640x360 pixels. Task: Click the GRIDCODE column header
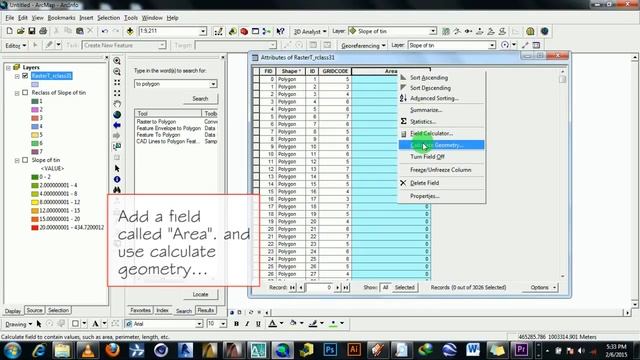click(x=335, y=71)
